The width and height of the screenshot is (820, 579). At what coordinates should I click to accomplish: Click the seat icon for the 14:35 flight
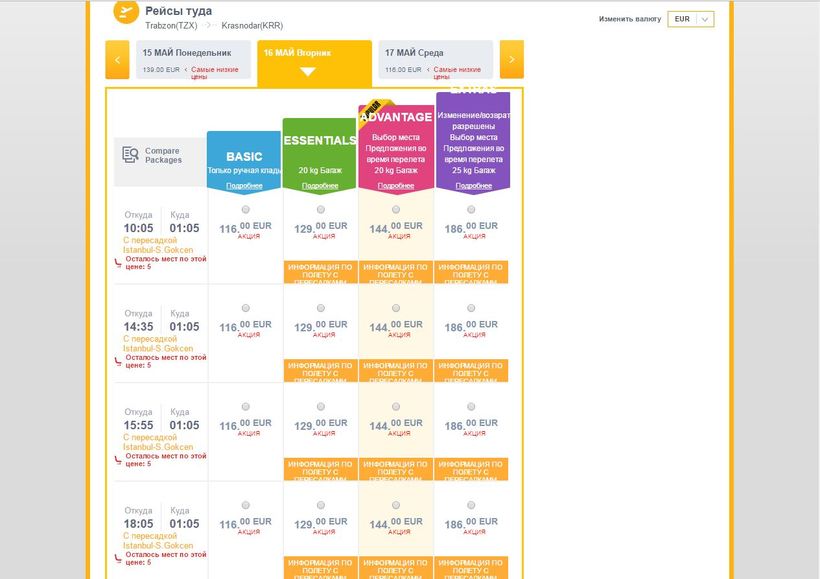point(119,361)
